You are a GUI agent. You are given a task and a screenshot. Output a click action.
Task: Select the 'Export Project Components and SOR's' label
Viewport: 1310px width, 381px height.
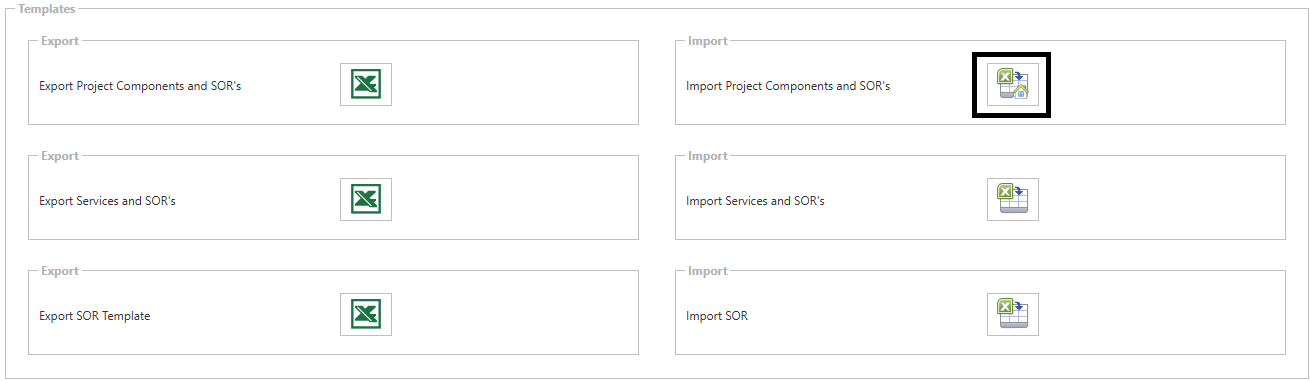point(140,86)
